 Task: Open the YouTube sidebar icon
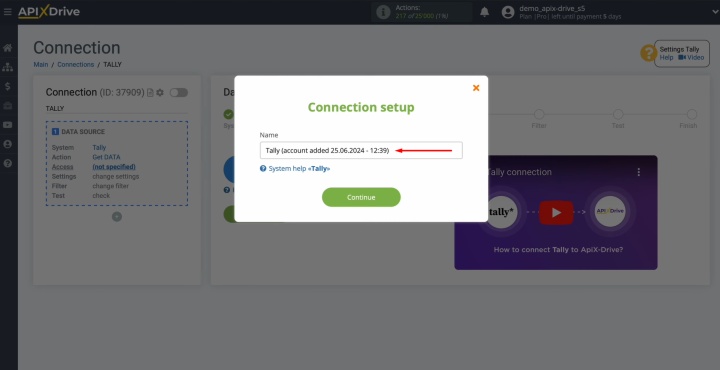coord(7,125)
